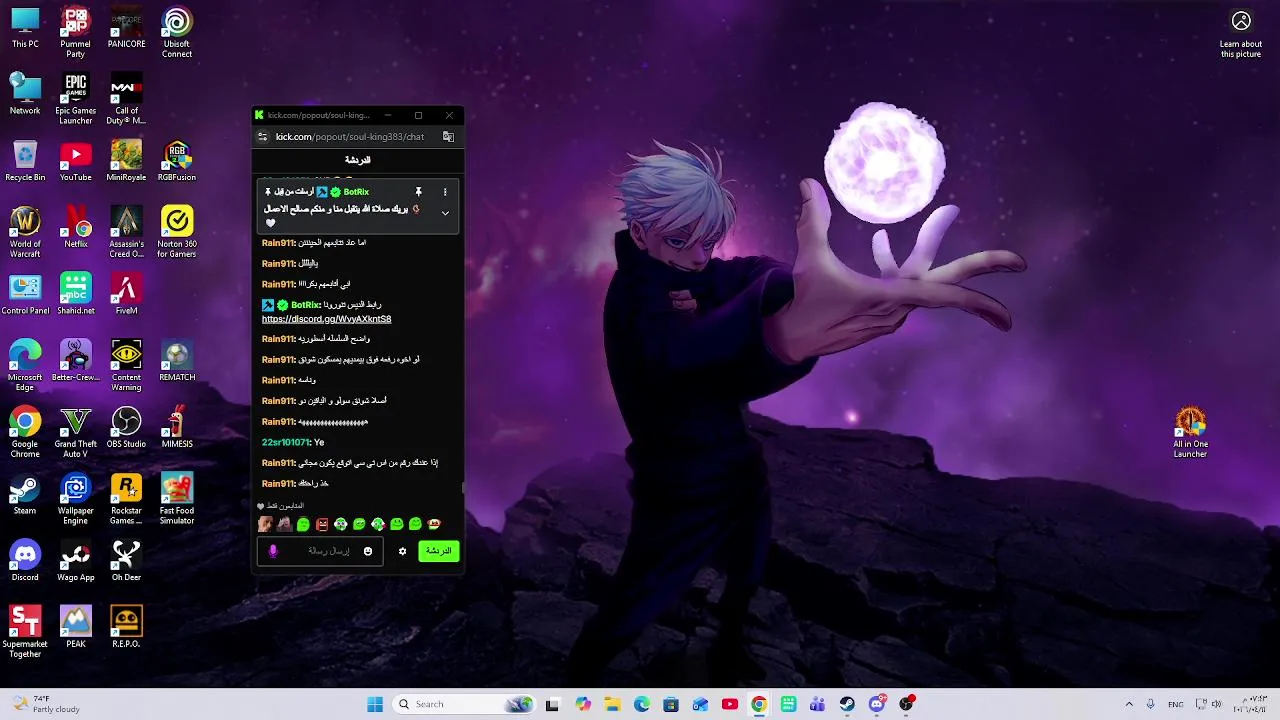Image resolution: width=1280 pixels, height=720 pixels.
Task: Select the Recycle Bin desktop icon
Action: pos(25,161)
